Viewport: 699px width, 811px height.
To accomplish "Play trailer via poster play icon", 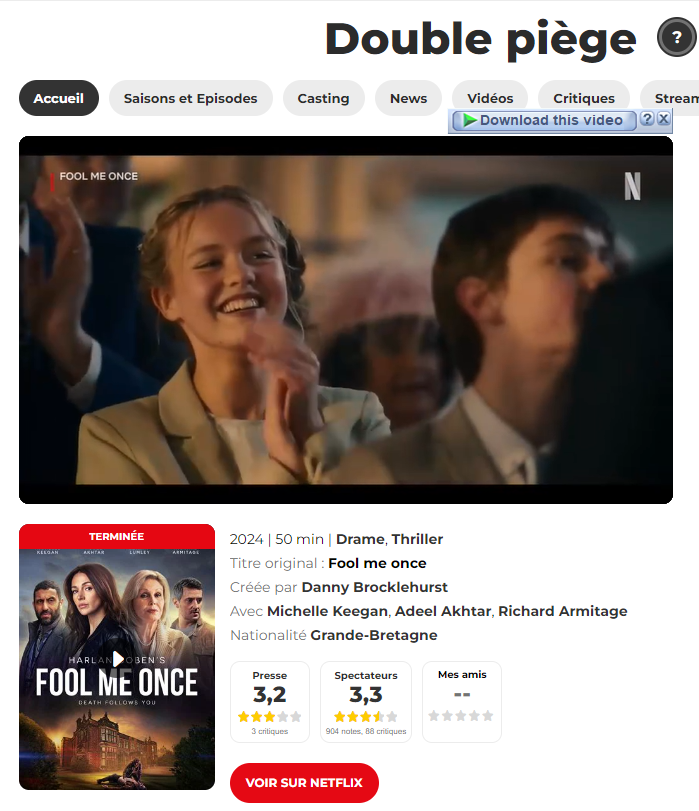I will point(118,658).
